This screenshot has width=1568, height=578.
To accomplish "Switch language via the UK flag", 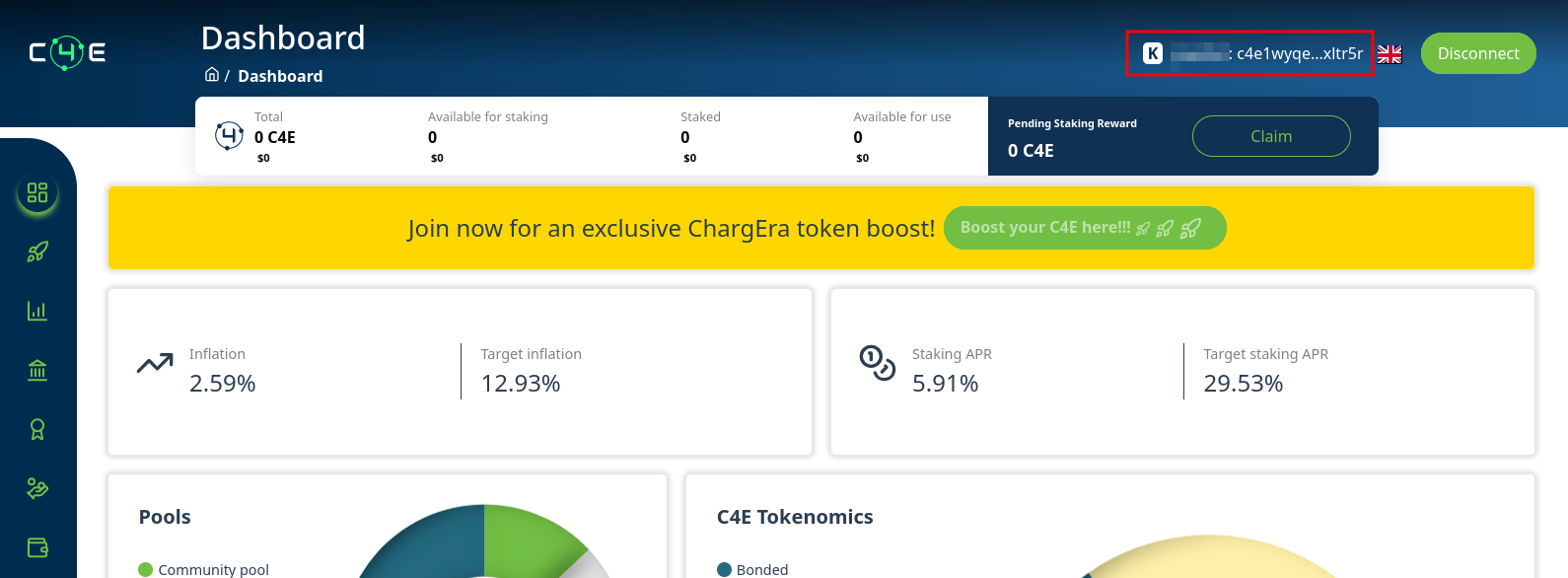I will tap(1390, 54).
